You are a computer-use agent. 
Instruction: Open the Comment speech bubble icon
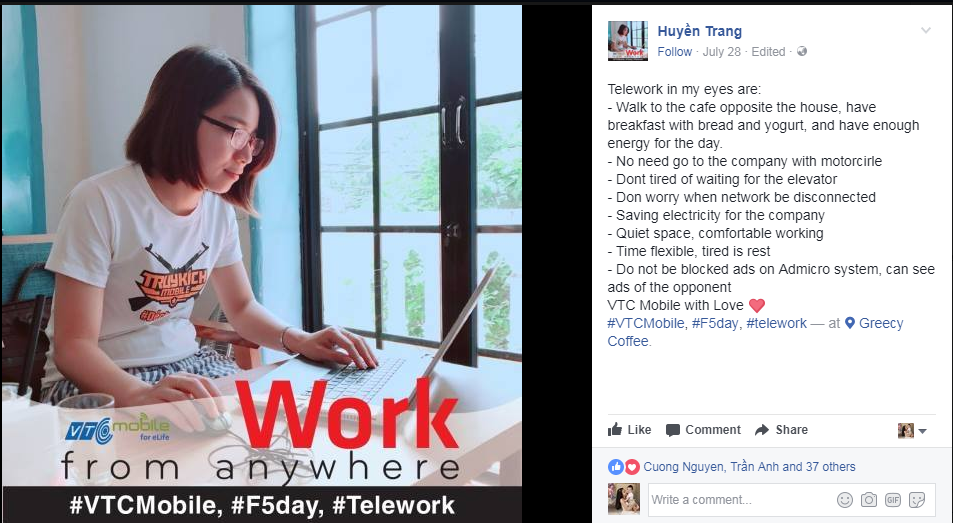(672, 430)
